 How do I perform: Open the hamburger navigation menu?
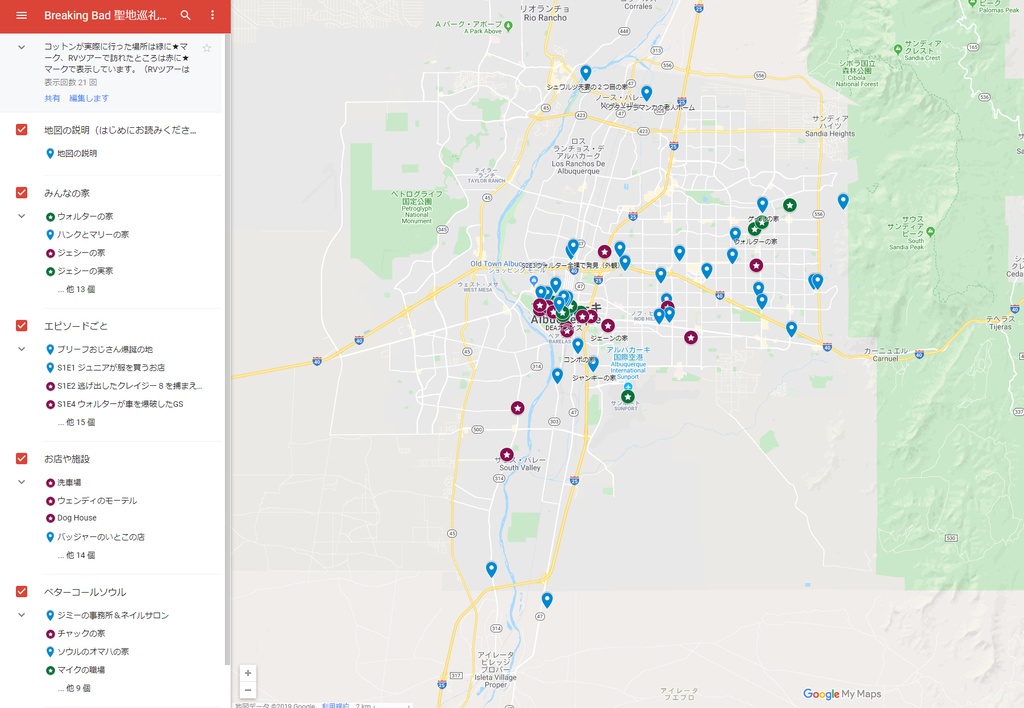[x=19, y=16]
